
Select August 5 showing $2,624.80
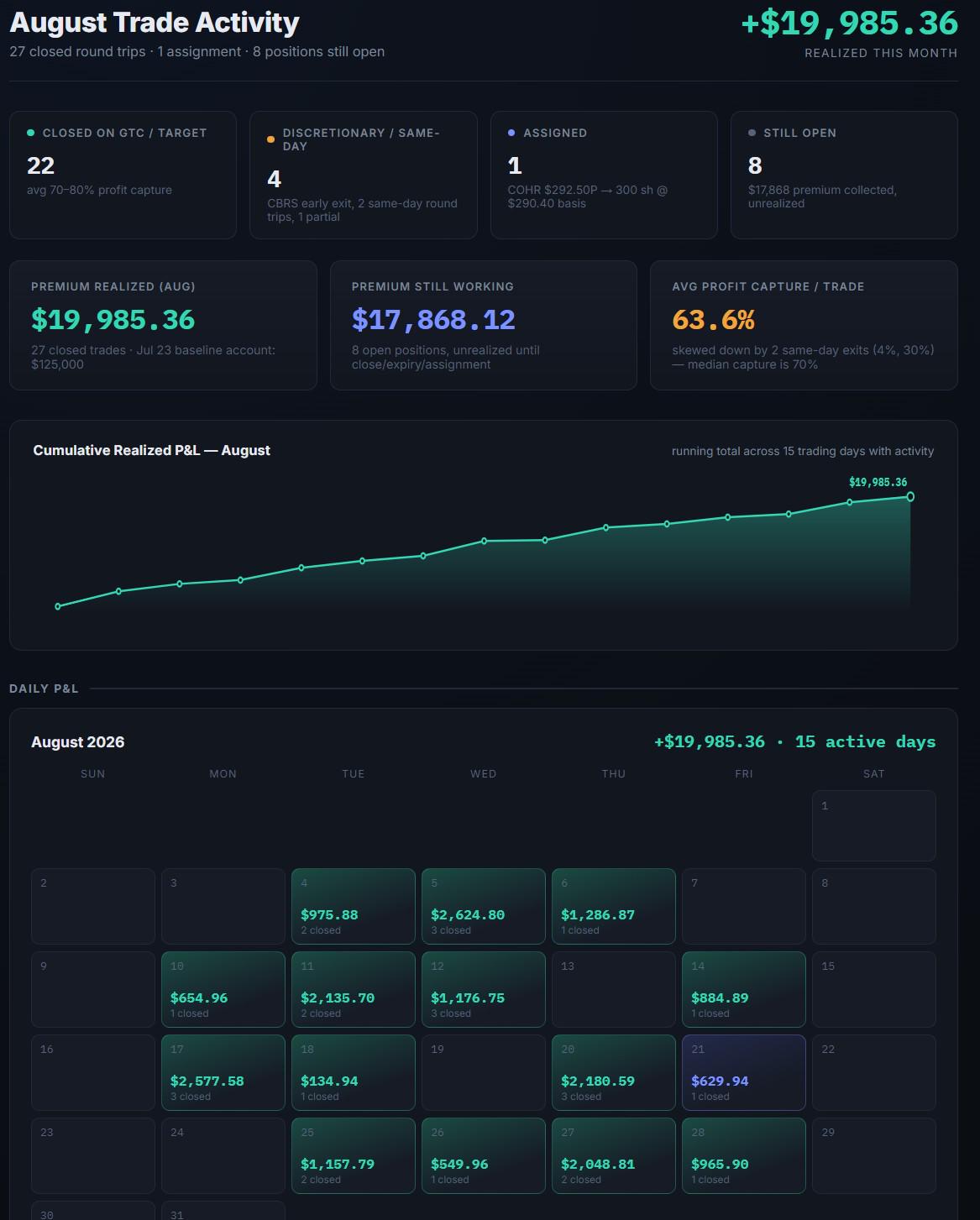(x=484, y=906)
